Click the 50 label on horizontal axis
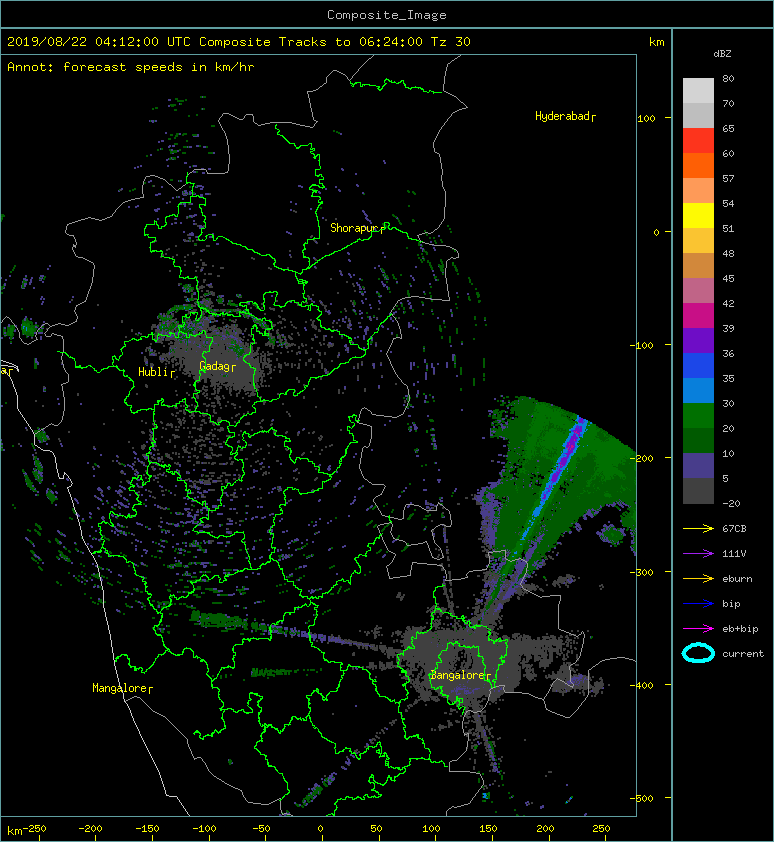This screenshot has height=842, width=774. click(x=377, y=829)
